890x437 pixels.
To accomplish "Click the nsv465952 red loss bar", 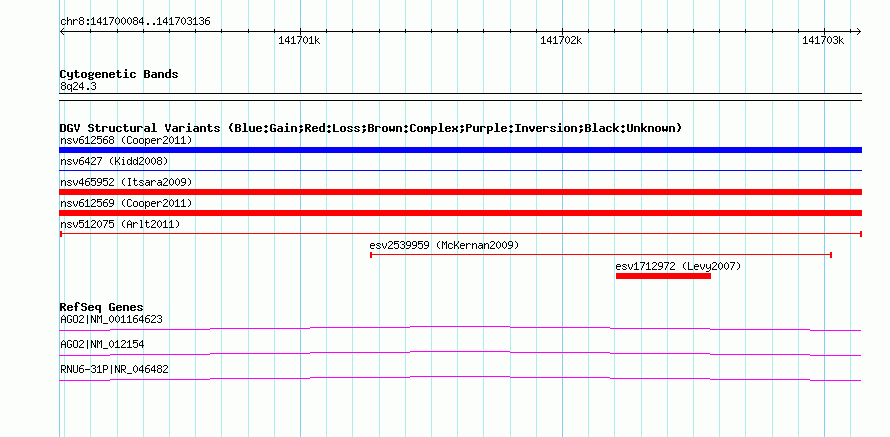I will coord(460,192).
